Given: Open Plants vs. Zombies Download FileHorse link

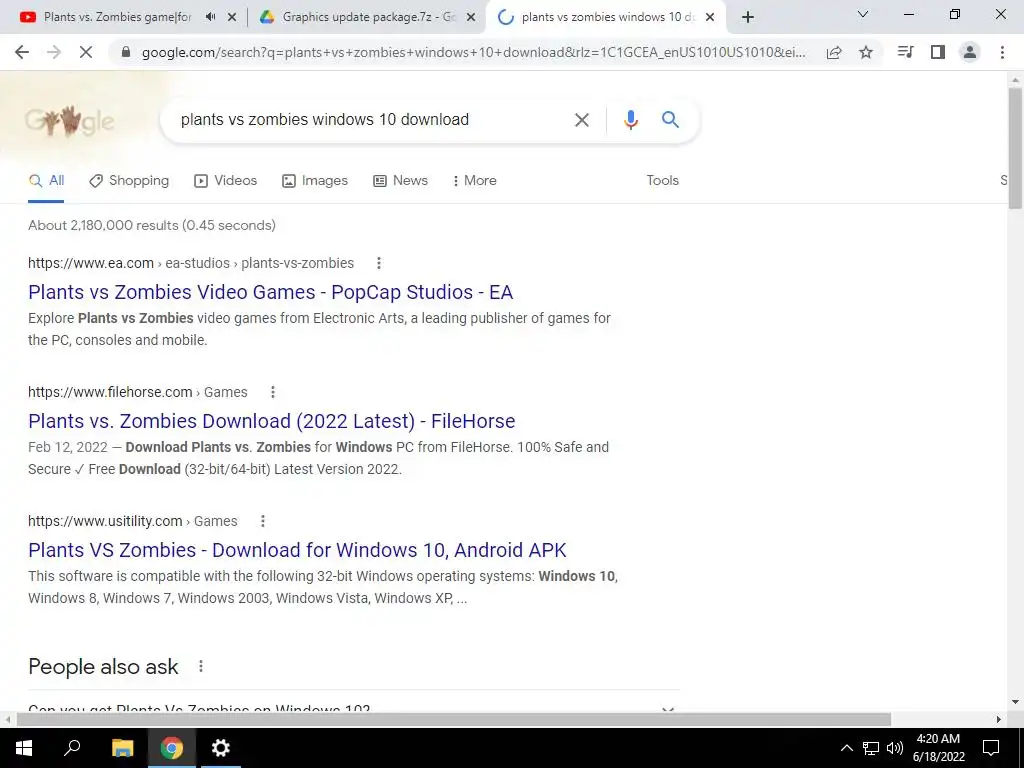Looking at the screenshot, I should click(x=272, y=421).
